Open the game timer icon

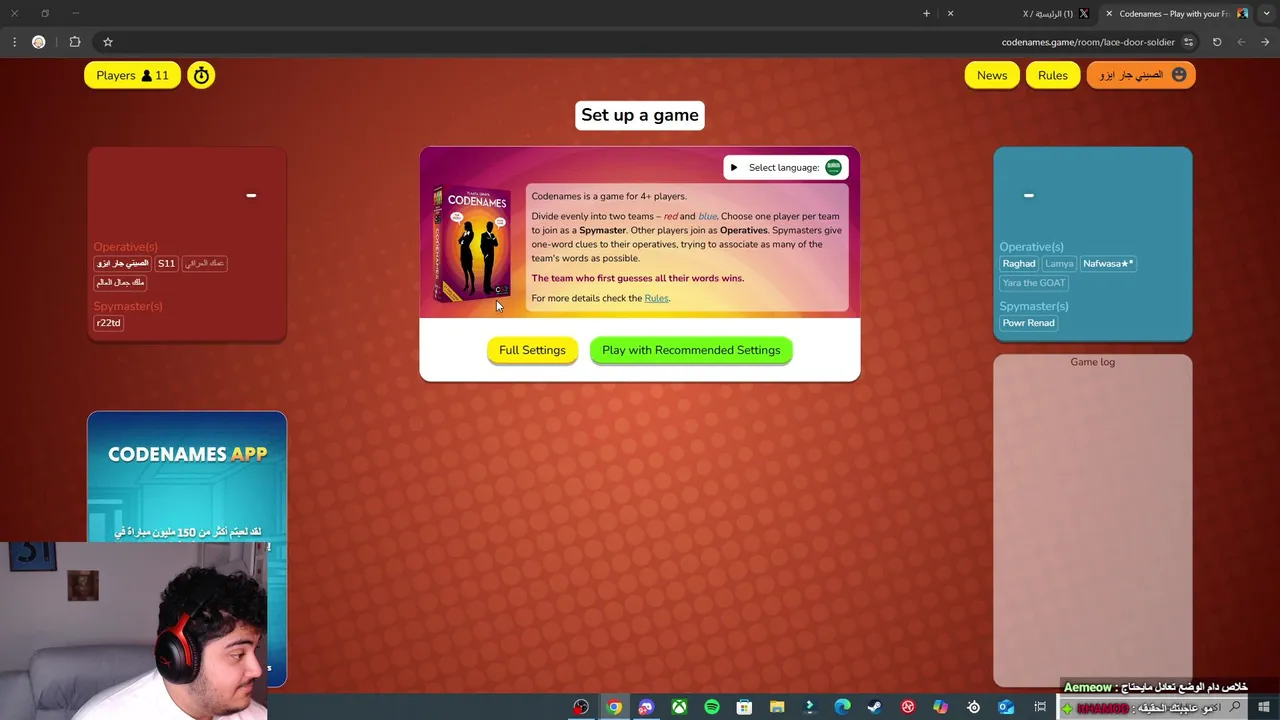coord(201,75)
